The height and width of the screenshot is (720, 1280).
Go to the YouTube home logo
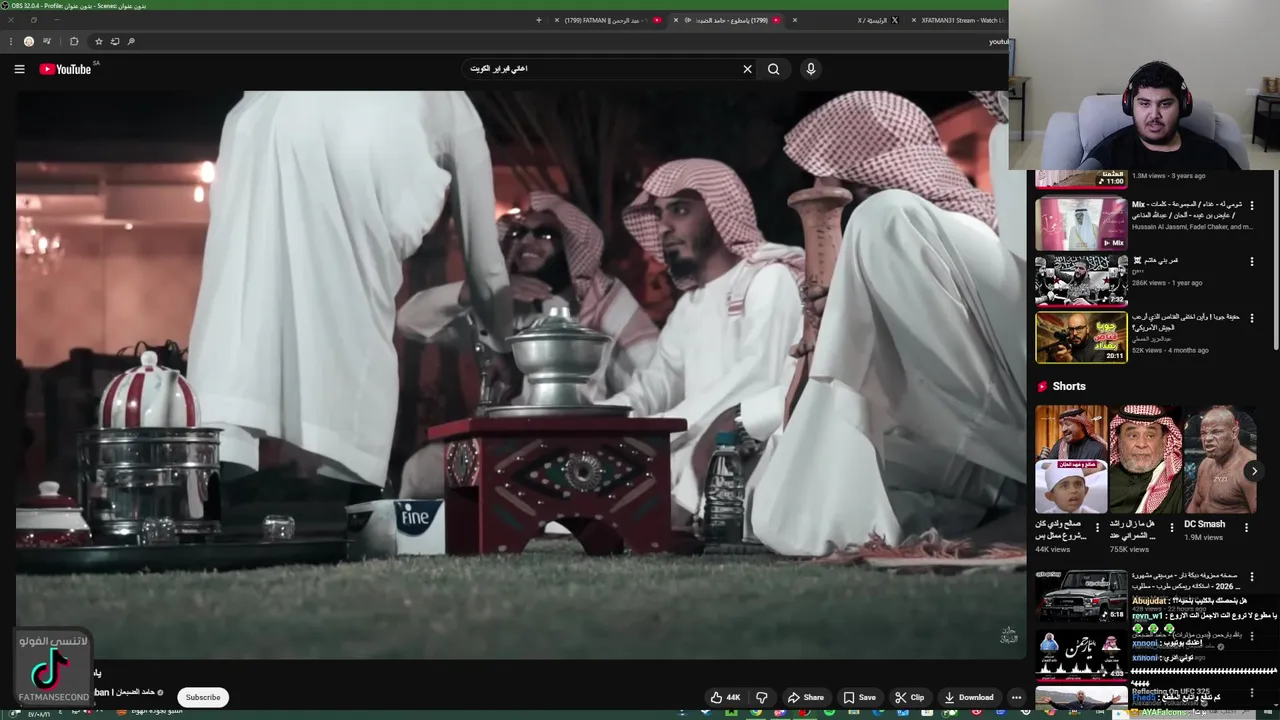point(66,69)
